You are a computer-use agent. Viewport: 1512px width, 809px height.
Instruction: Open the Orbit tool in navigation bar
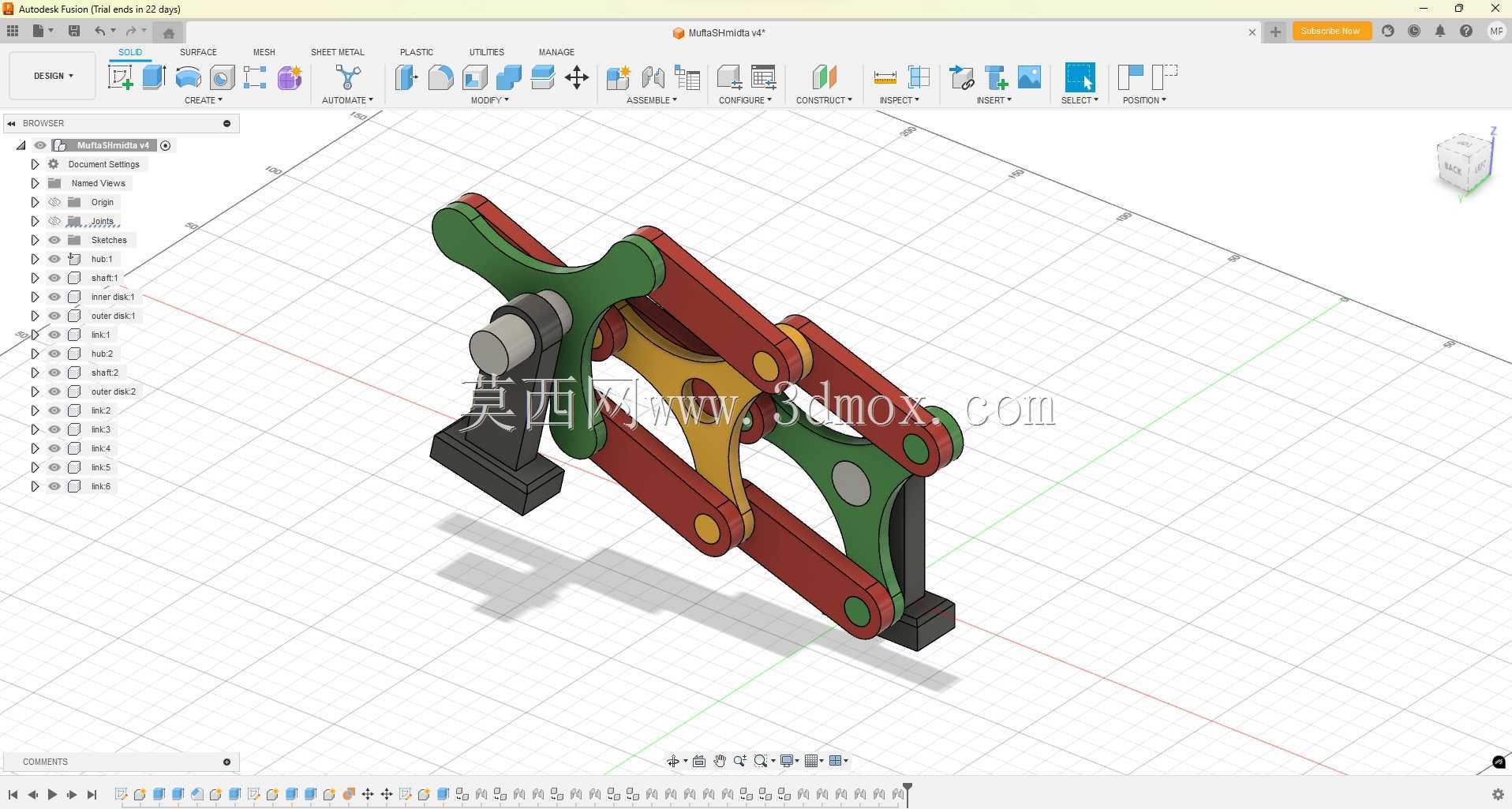click(672, 761)
